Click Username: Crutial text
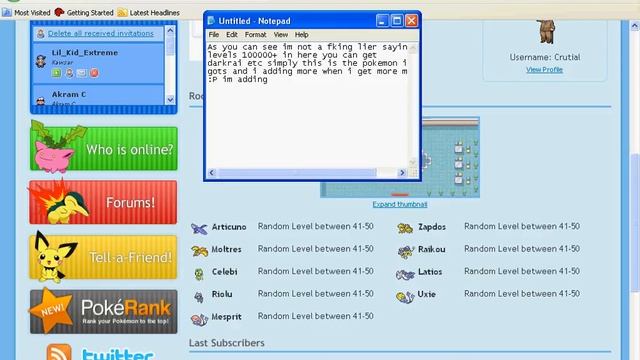Viewport: 640px width, 360px height. [x=544, y=57]
